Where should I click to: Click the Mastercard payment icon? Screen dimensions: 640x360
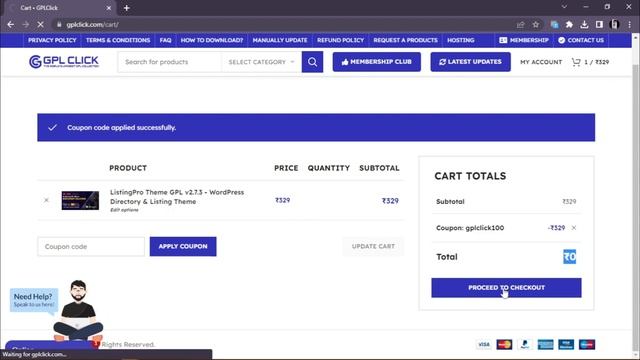coord(504,344)
